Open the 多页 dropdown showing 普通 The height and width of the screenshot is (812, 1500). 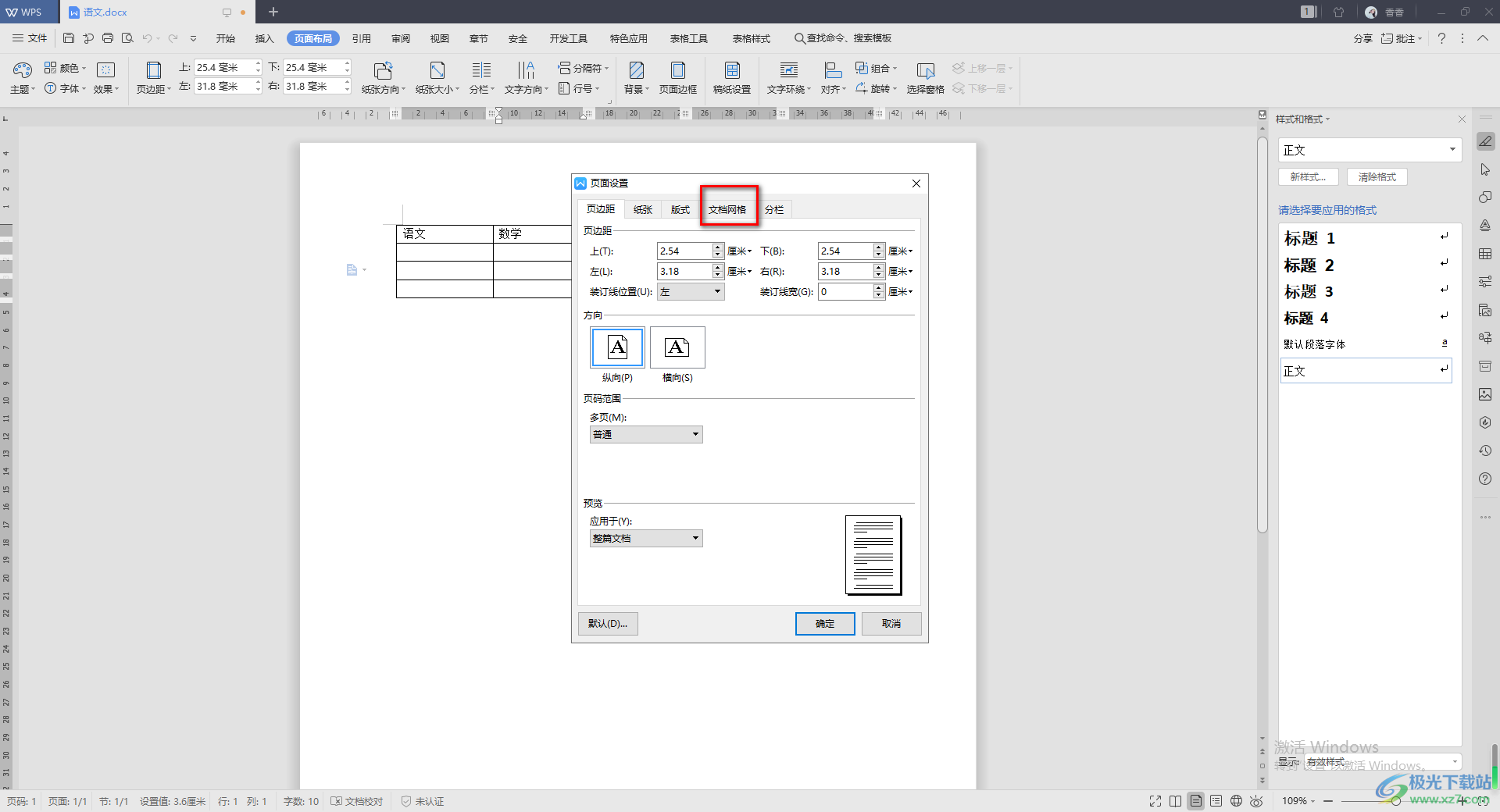pyautogui.click(x=646, y=435)
